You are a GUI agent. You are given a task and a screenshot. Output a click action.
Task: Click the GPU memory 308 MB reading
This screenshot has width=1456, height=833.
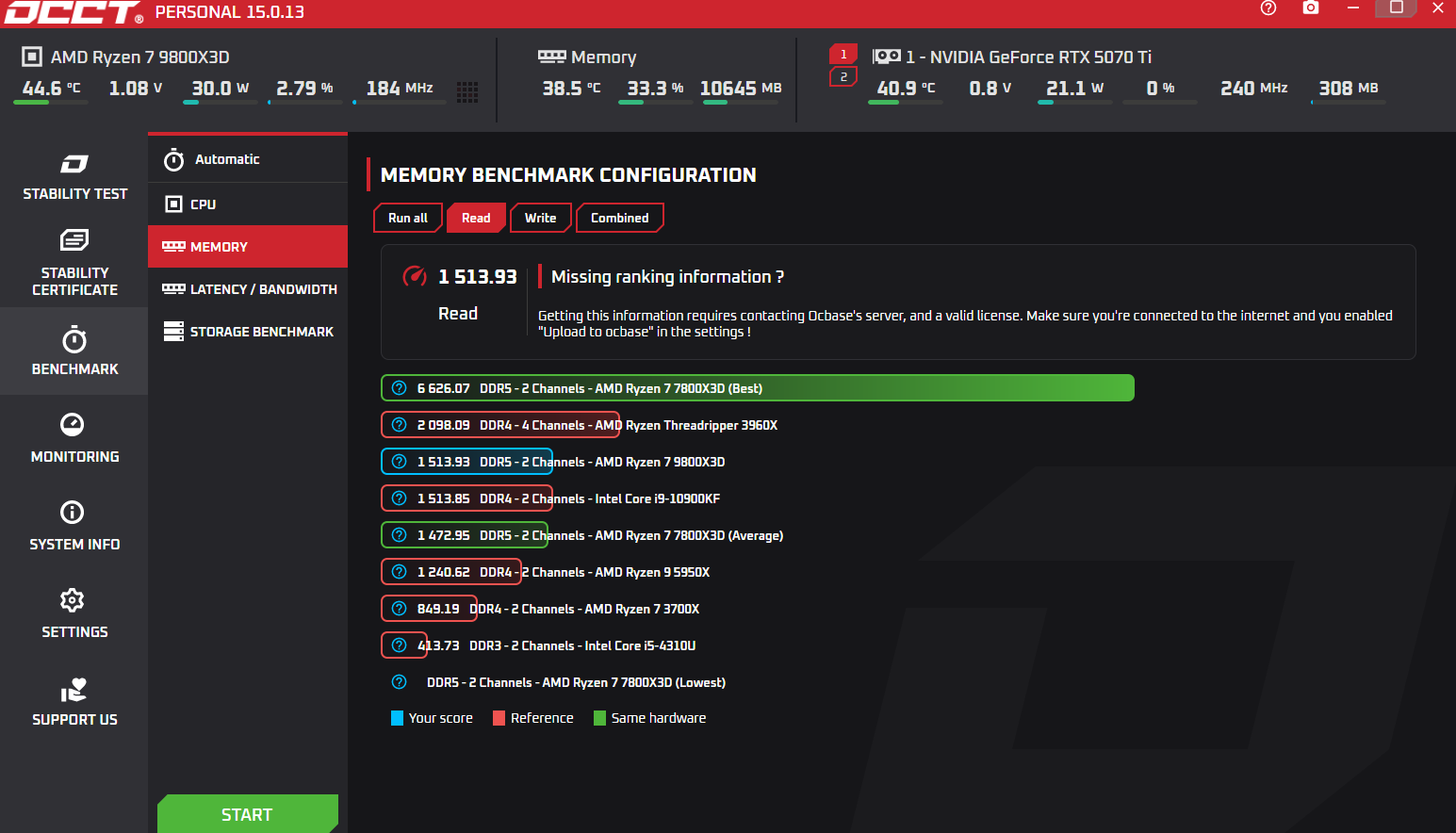coord(1349,88)
